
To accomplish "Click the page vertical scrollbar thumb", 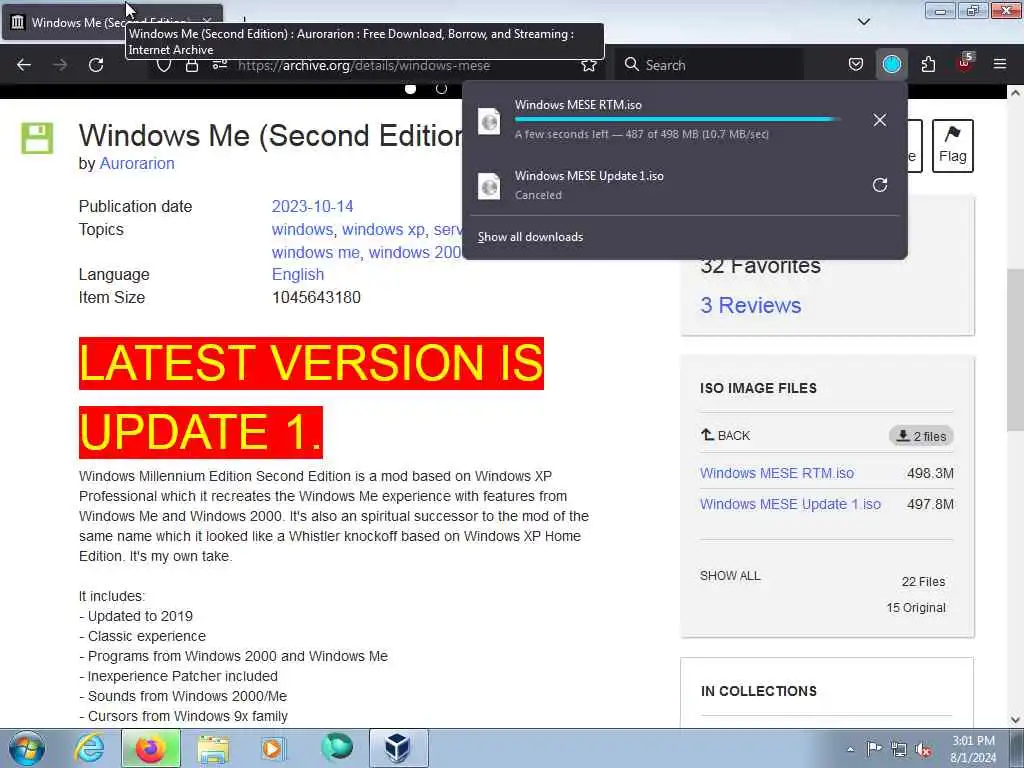I will click(1015, 349).
